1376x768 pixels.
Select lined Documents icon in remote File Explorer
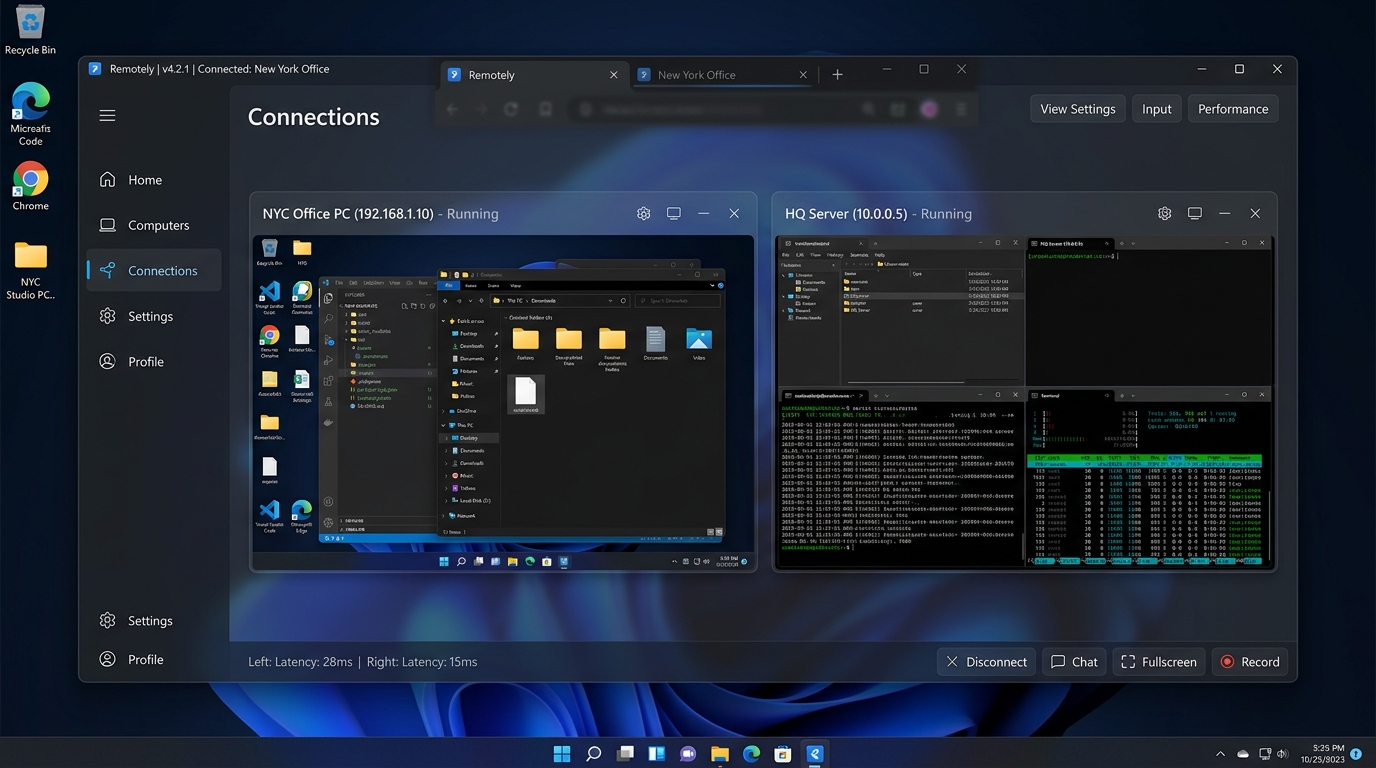tap(655, 340)
